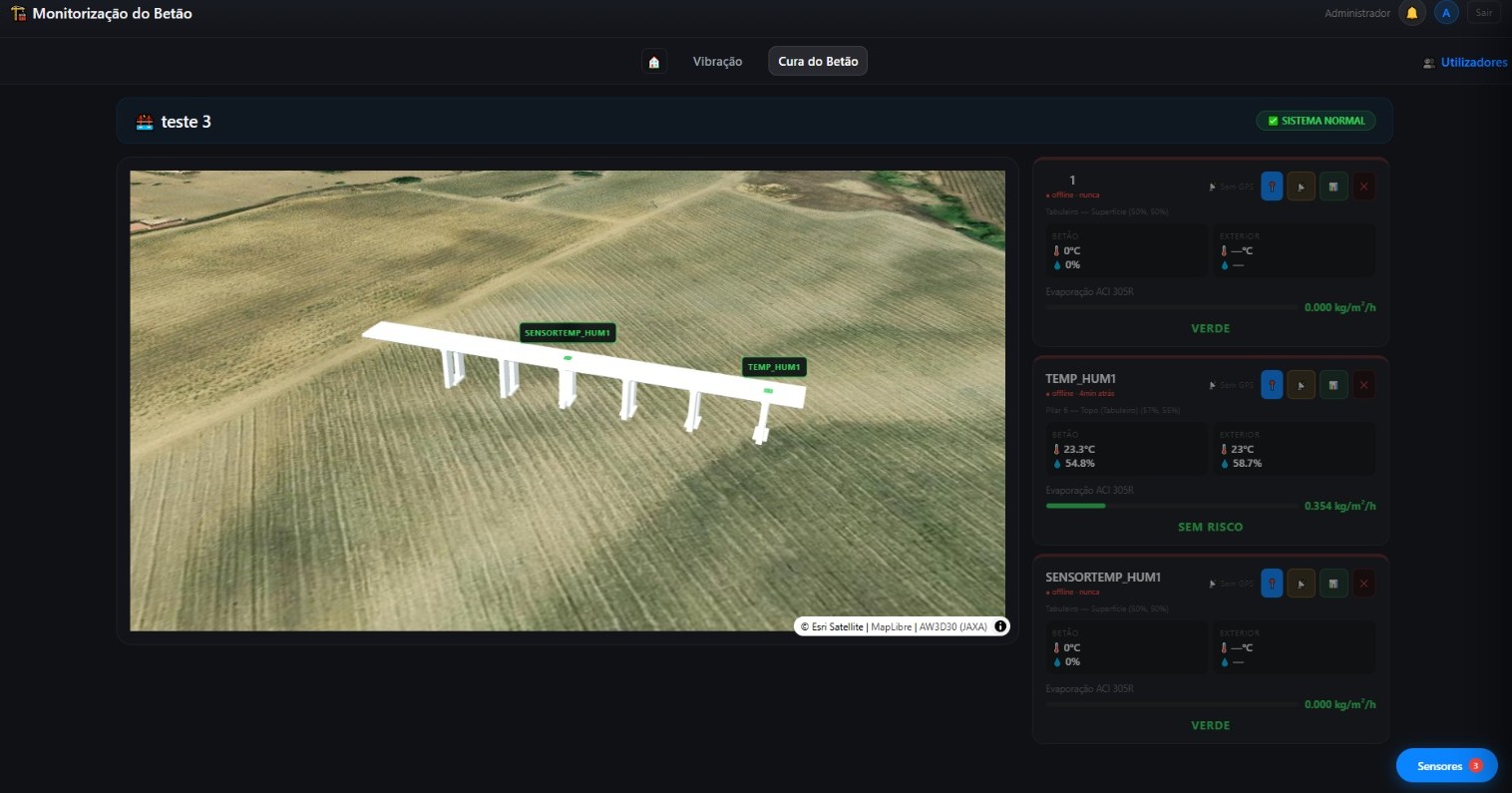This screenshot has height=793, width=1512.
Task: Click the Sem GPS indicator on TEMP_HUM1 card
Action: (1232, 385)
